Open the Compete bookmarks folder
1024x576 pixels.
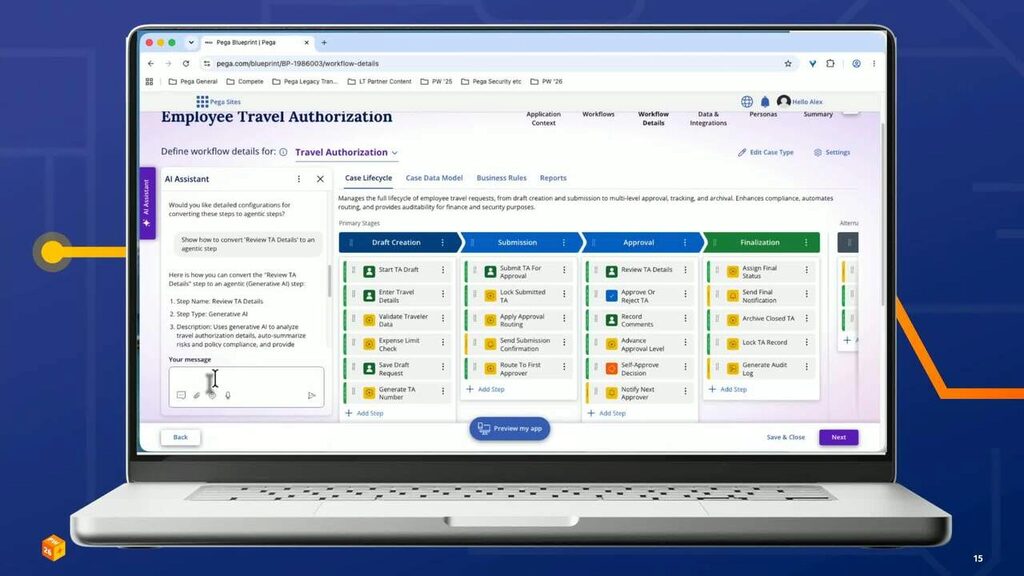tap(245, 82)
